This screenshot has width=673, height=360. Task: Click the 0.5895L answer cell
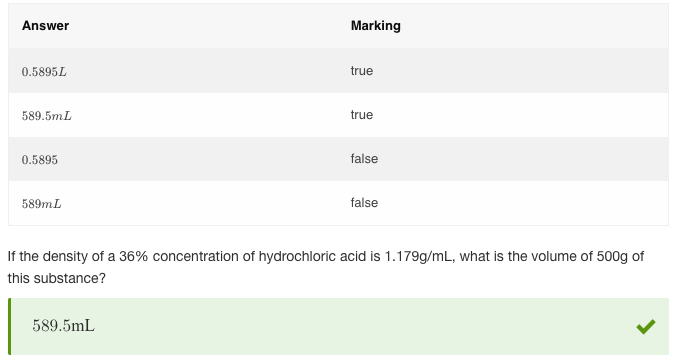[44, 72]
